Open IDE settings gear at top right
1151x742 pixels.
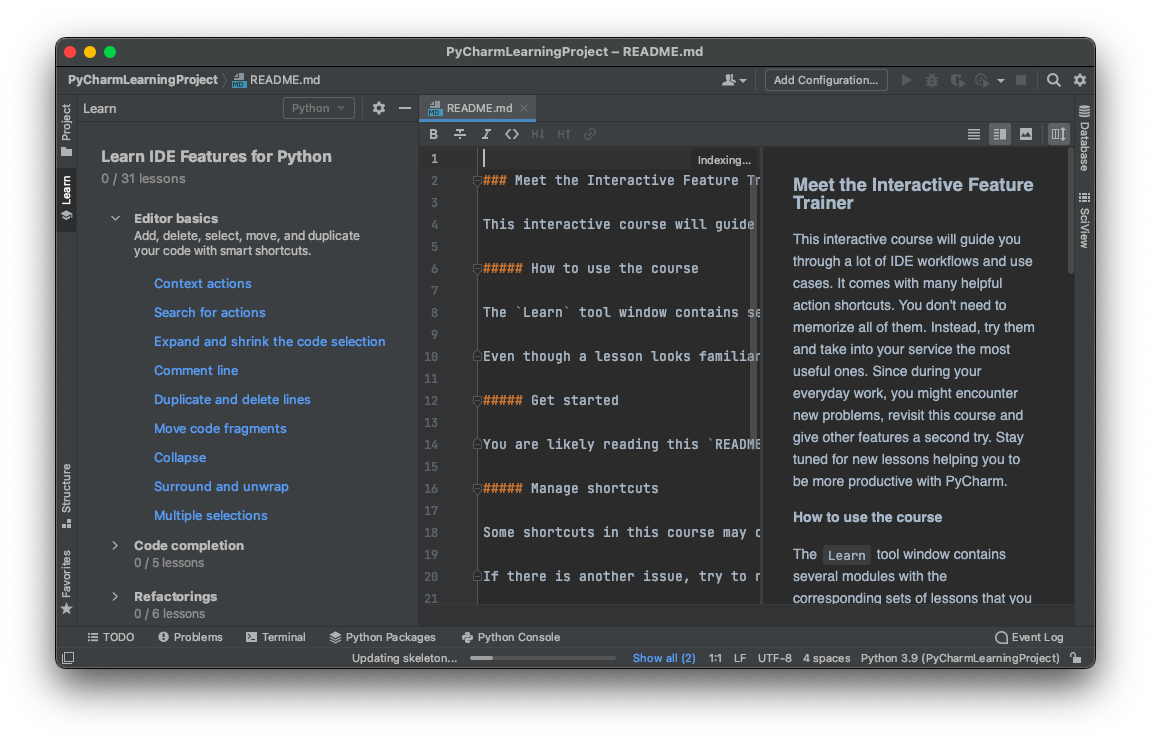(1080, 80)
